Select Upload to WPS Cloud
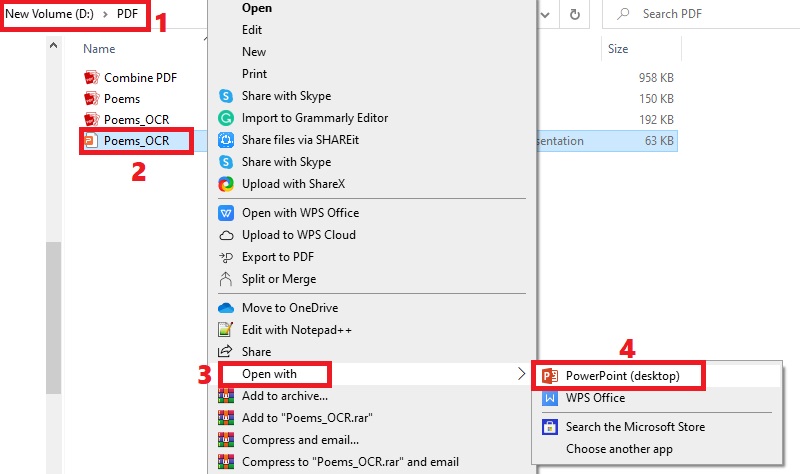The height and width of the screenshot is (474, 800). [x=299, y=235]
